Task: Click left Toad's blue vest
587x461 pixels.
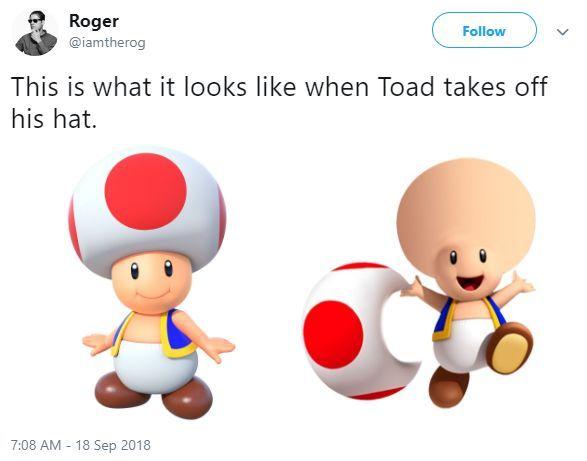Action: [x=177, y=333]
